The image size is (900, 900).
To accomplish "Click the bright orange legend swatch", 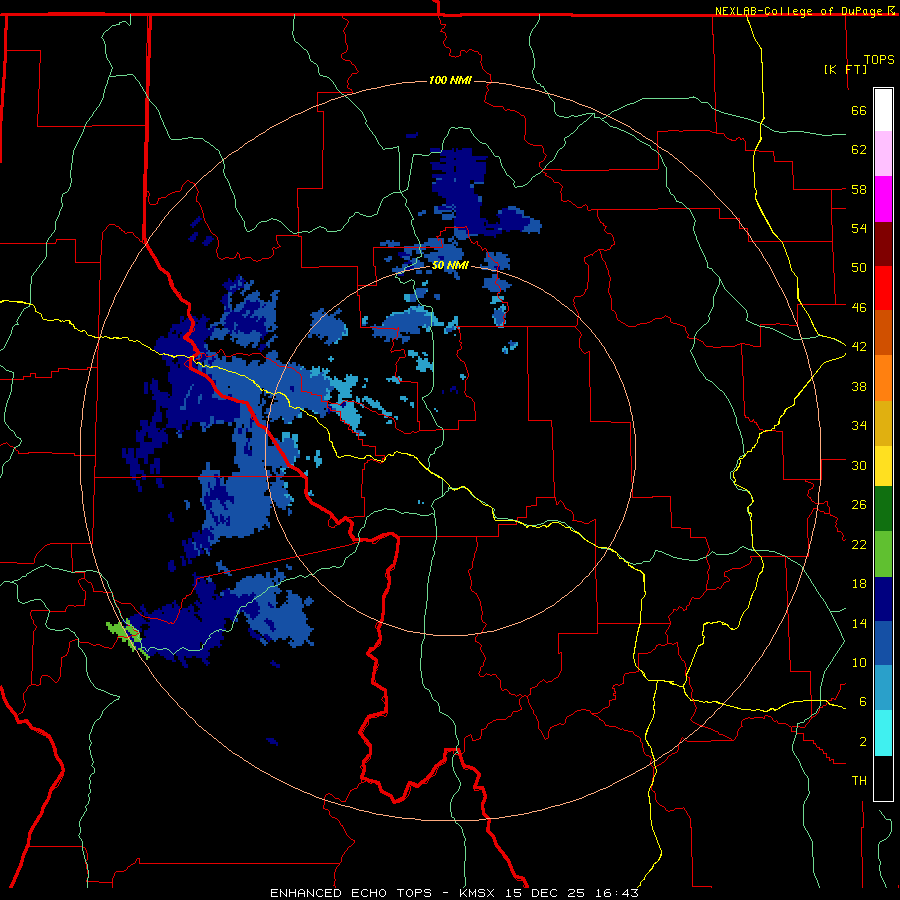I will (883, 378).
